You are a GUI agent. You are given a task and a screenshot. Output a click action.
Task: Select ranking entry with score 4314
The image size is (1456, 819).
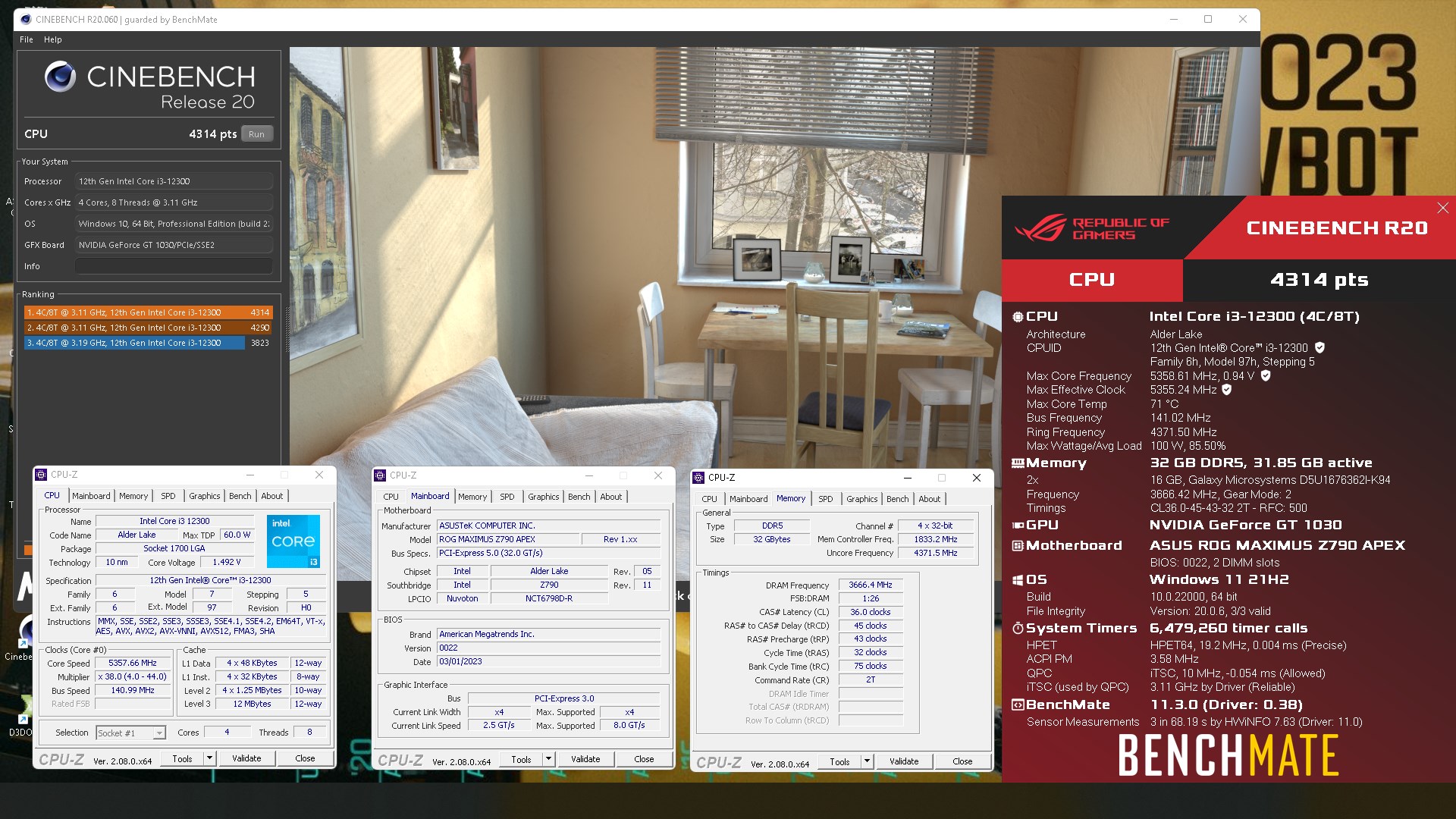(148, 312)
